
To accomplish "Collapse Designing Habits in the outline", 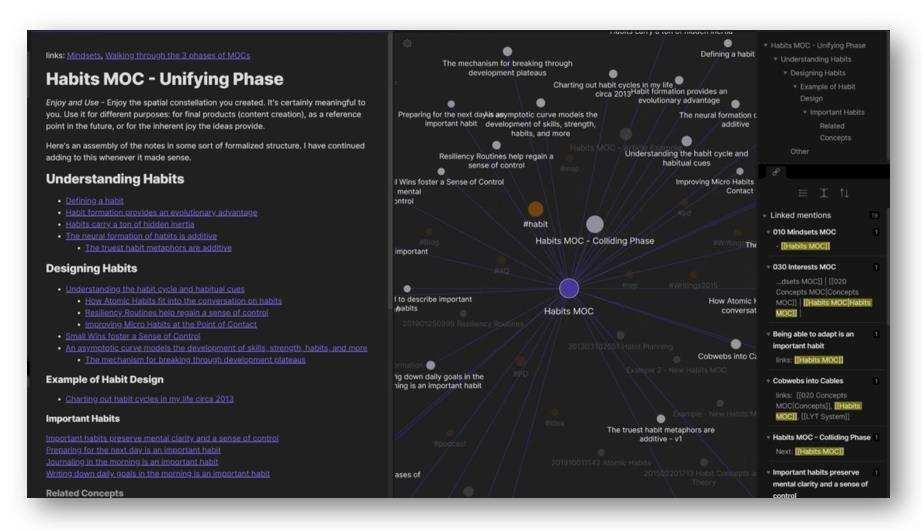I will 785,73.
